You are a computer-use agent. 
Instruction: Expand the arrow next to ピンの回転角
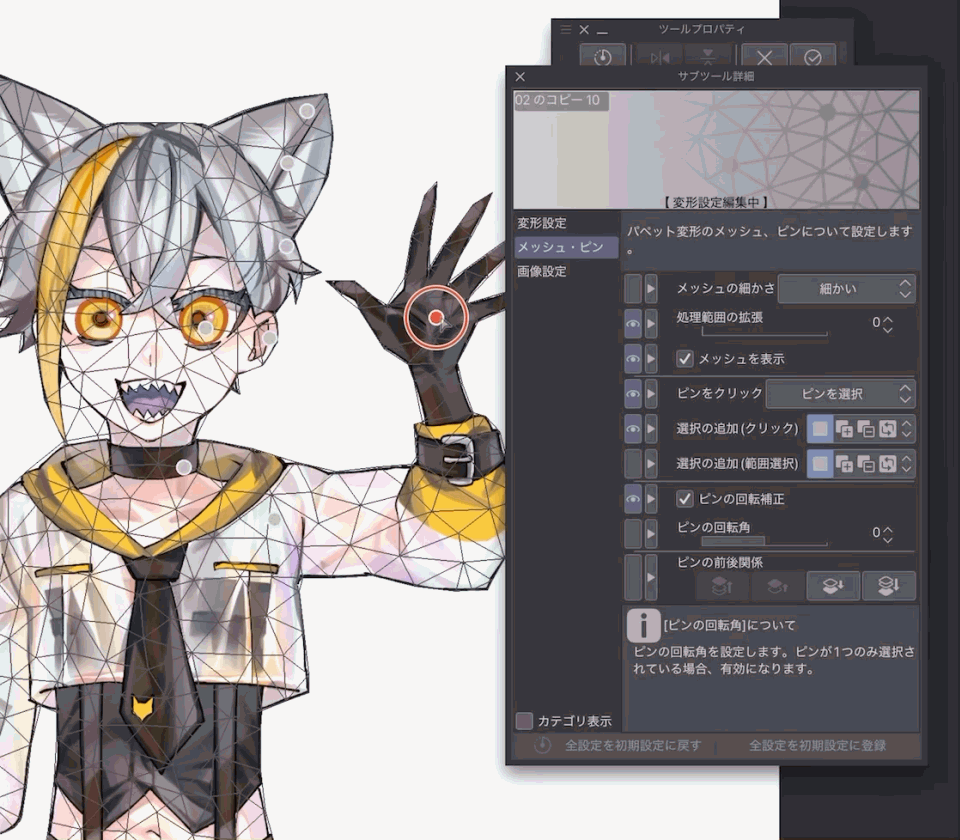(x=651, y=534)
